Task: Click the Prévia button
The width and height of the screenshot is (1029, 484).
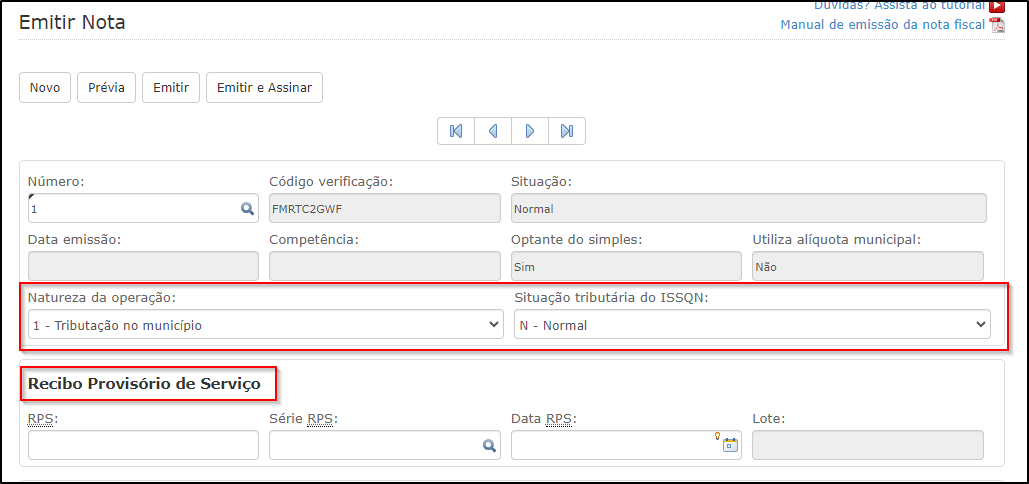Action: [106, 88]
